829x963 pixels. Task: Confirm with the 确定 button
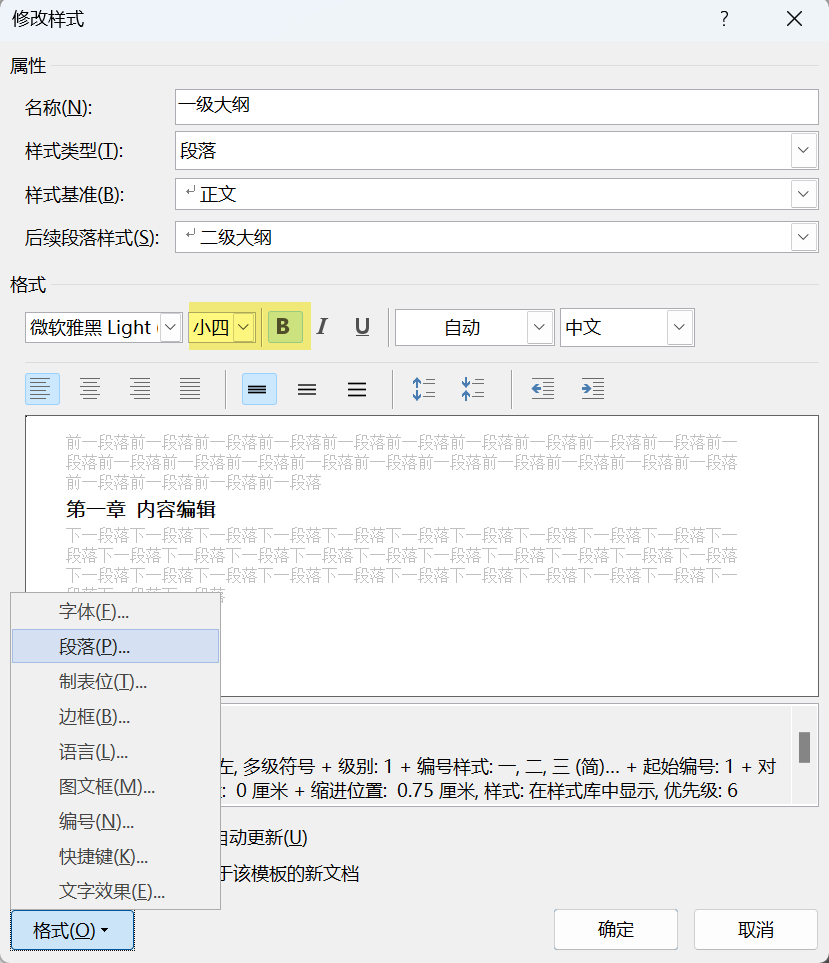pyautogui.click(x=616, y=929)
